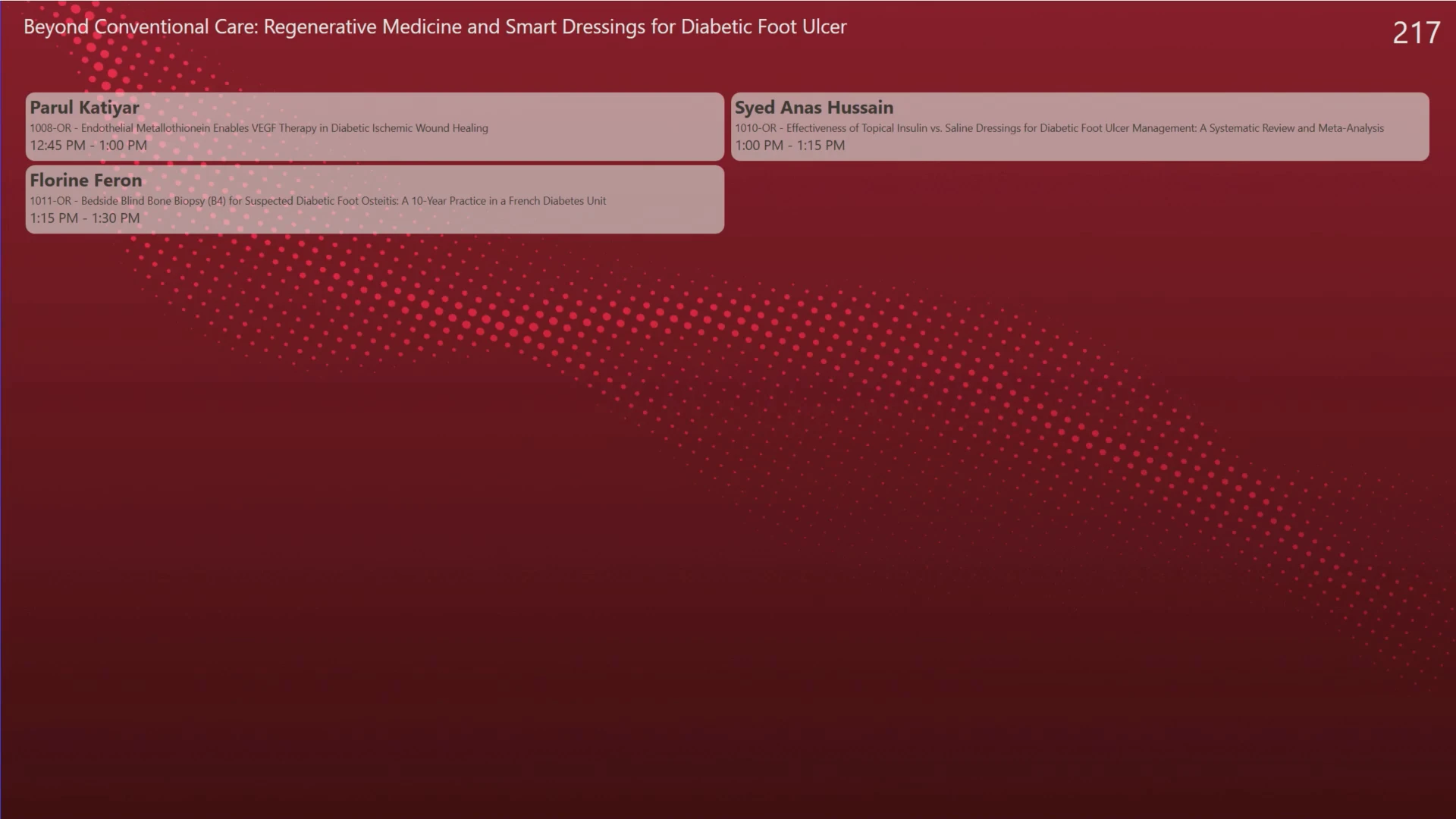The image size is (1456, 819).
Task: Click '1008-OR - Endothelial Metallothionein' abstract title
Action: [259, 128]
